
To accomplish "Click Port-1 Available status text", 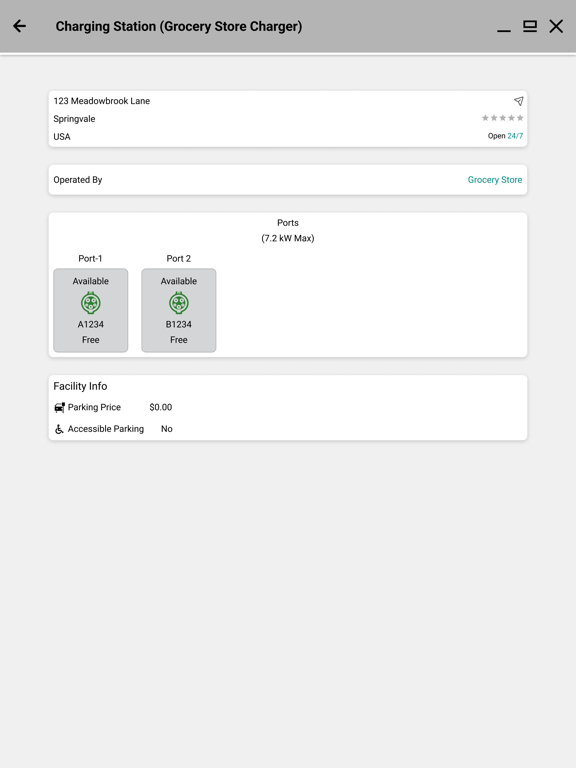I will pyautogui.click(x=91, y=281).
